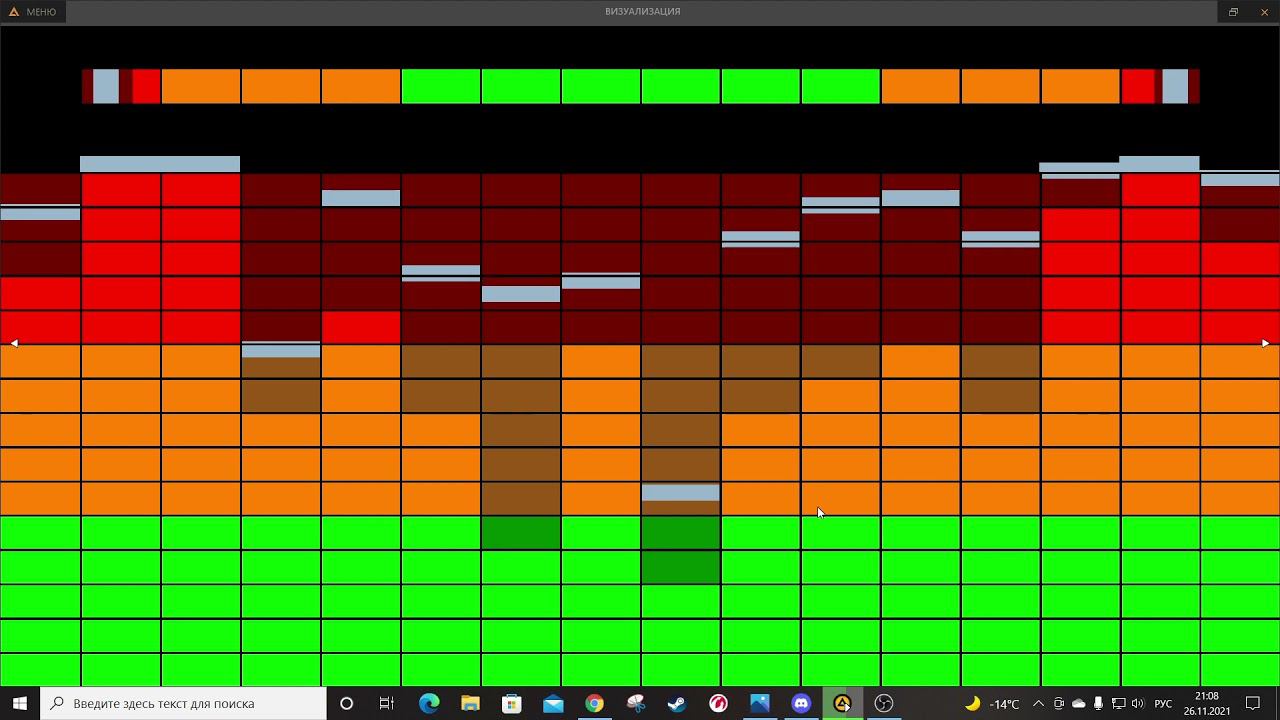
Task: Open the volume control in the tray
Action: pos(1137,703)
